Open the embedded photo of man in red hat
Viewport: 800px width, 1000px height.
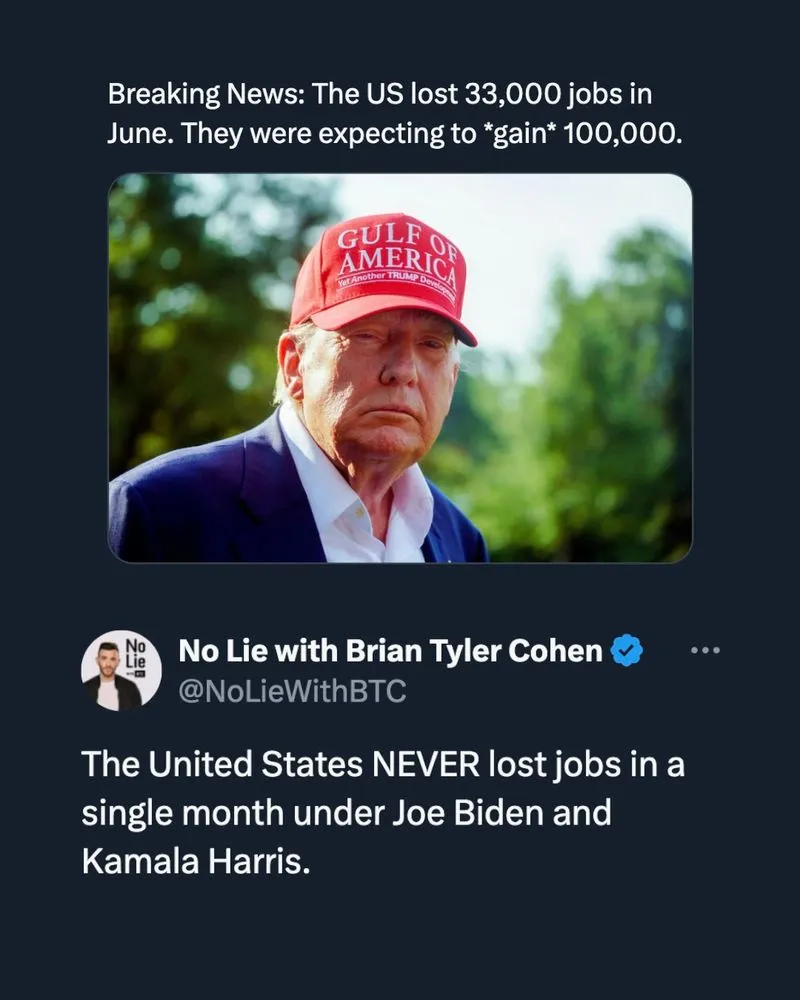coord(400,367)
